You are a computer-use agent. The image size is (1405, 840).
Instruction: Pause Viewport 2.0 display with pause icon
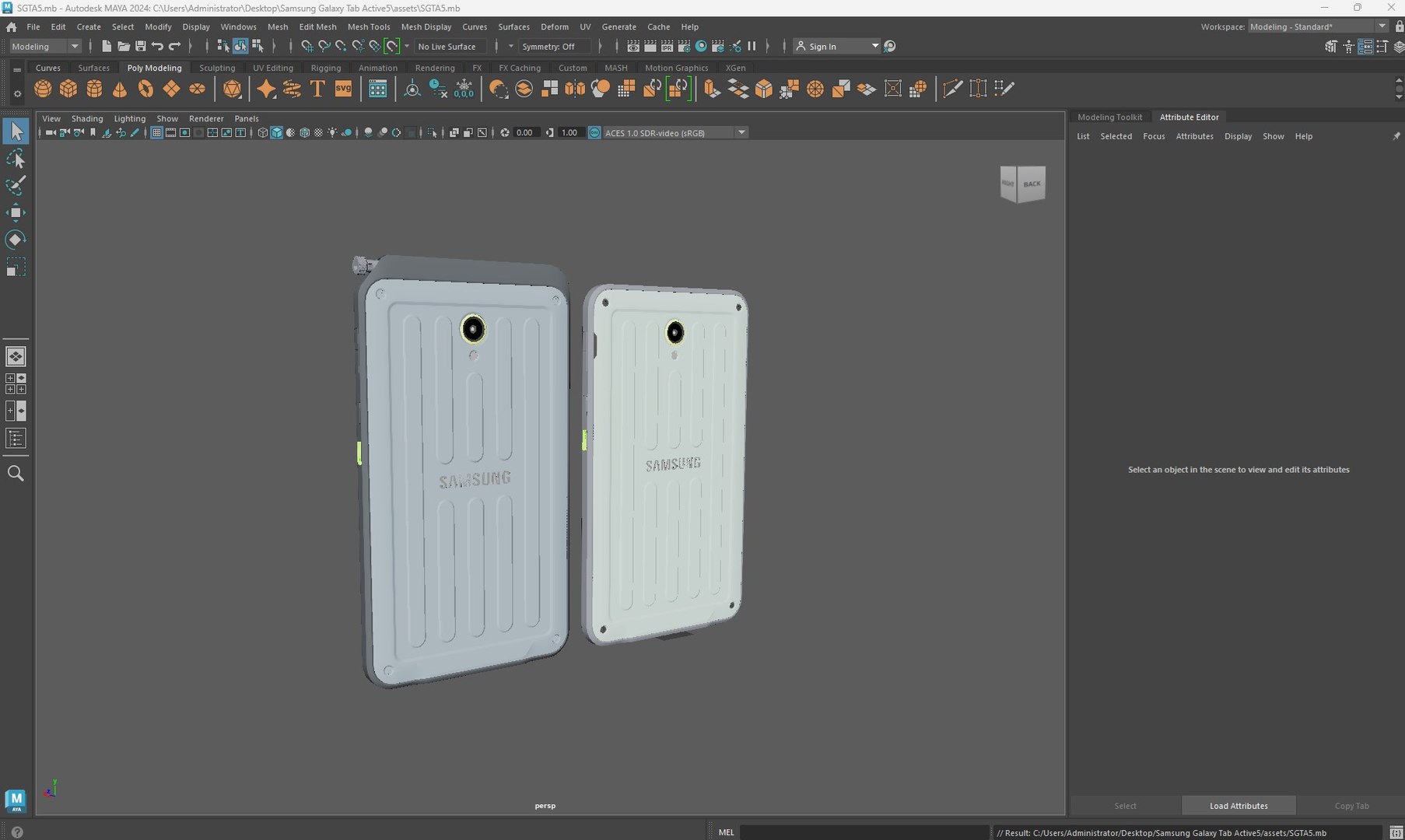(752, 46)
